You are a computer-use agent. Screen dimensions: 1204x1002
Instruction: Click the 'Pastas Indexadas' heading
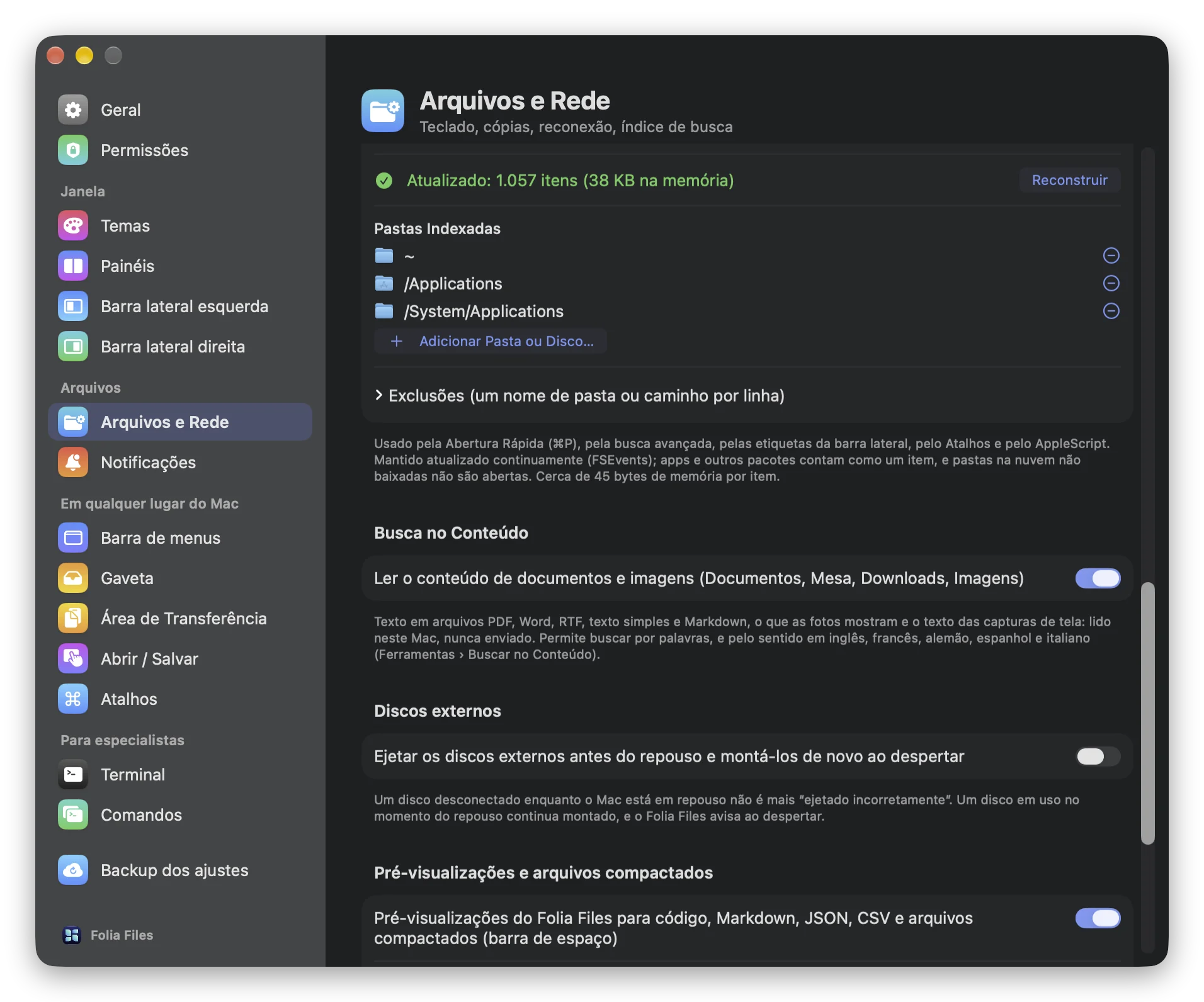[437, 229]
